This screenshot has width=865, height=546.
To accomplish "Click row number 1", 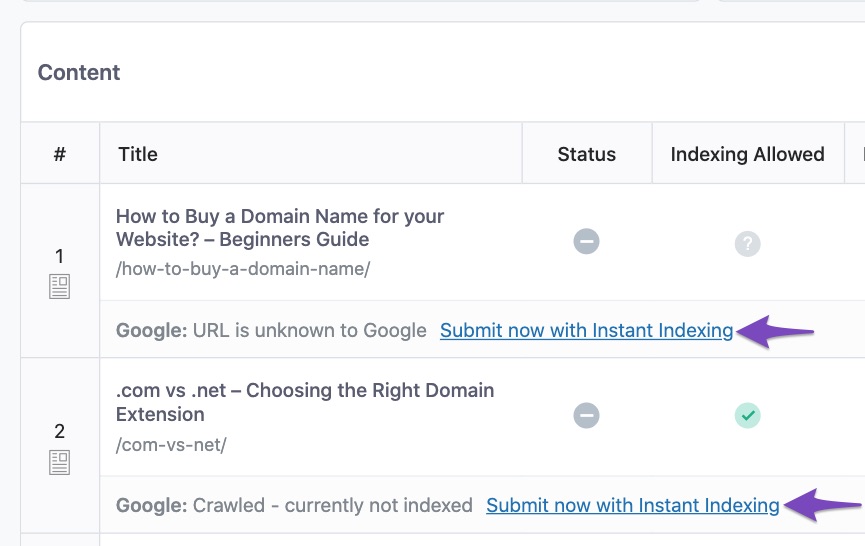I will (x=60, y=256).
